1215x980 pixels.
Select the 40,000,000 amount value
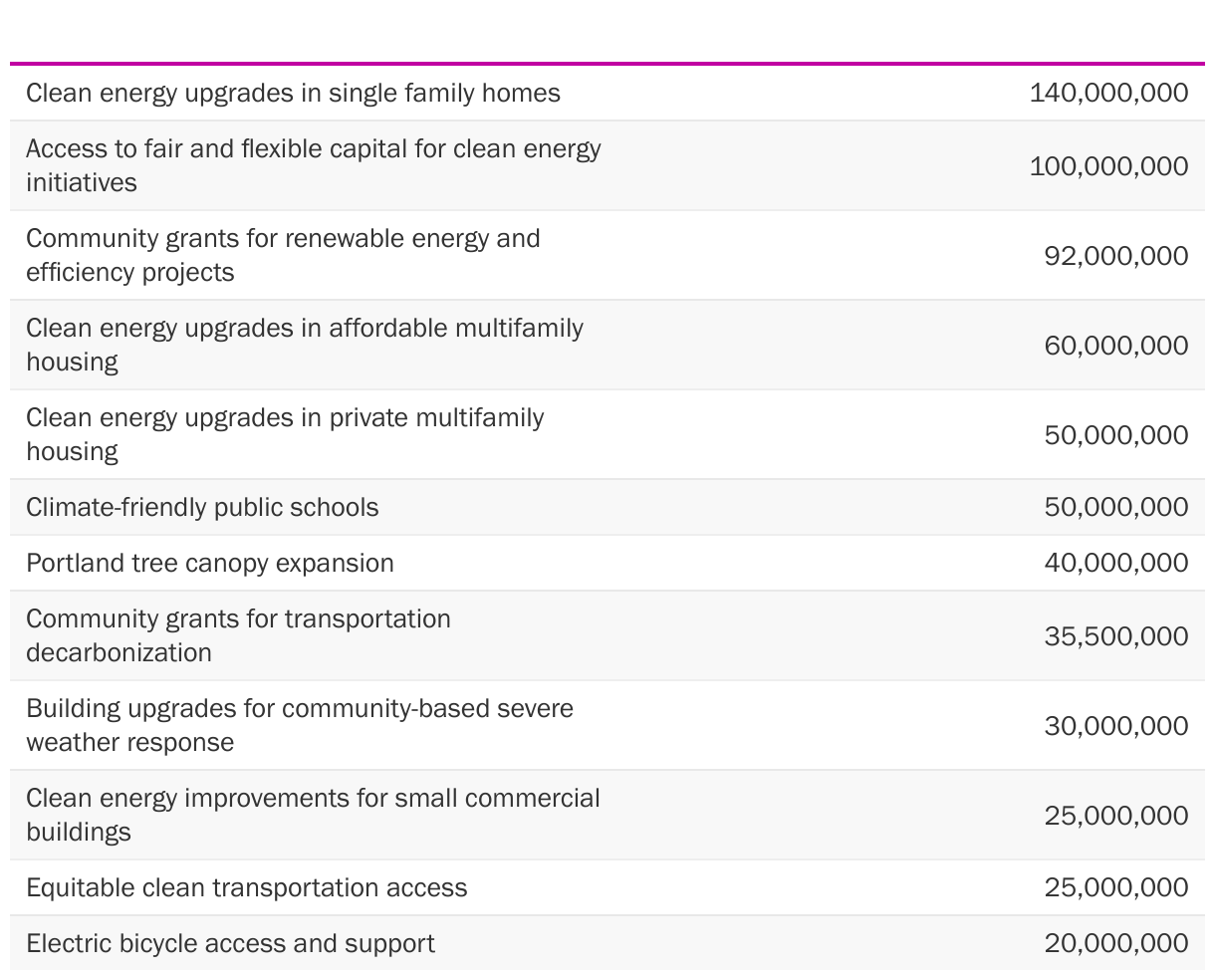[1115, 563]
